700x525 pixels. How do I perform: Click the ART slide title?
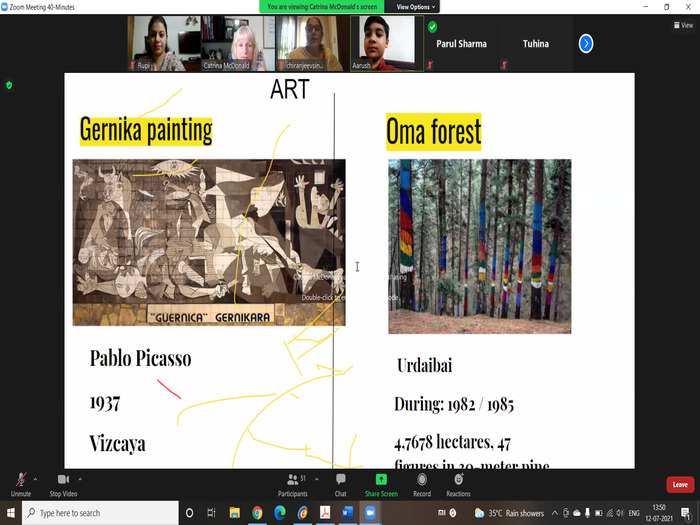[290, 89]
